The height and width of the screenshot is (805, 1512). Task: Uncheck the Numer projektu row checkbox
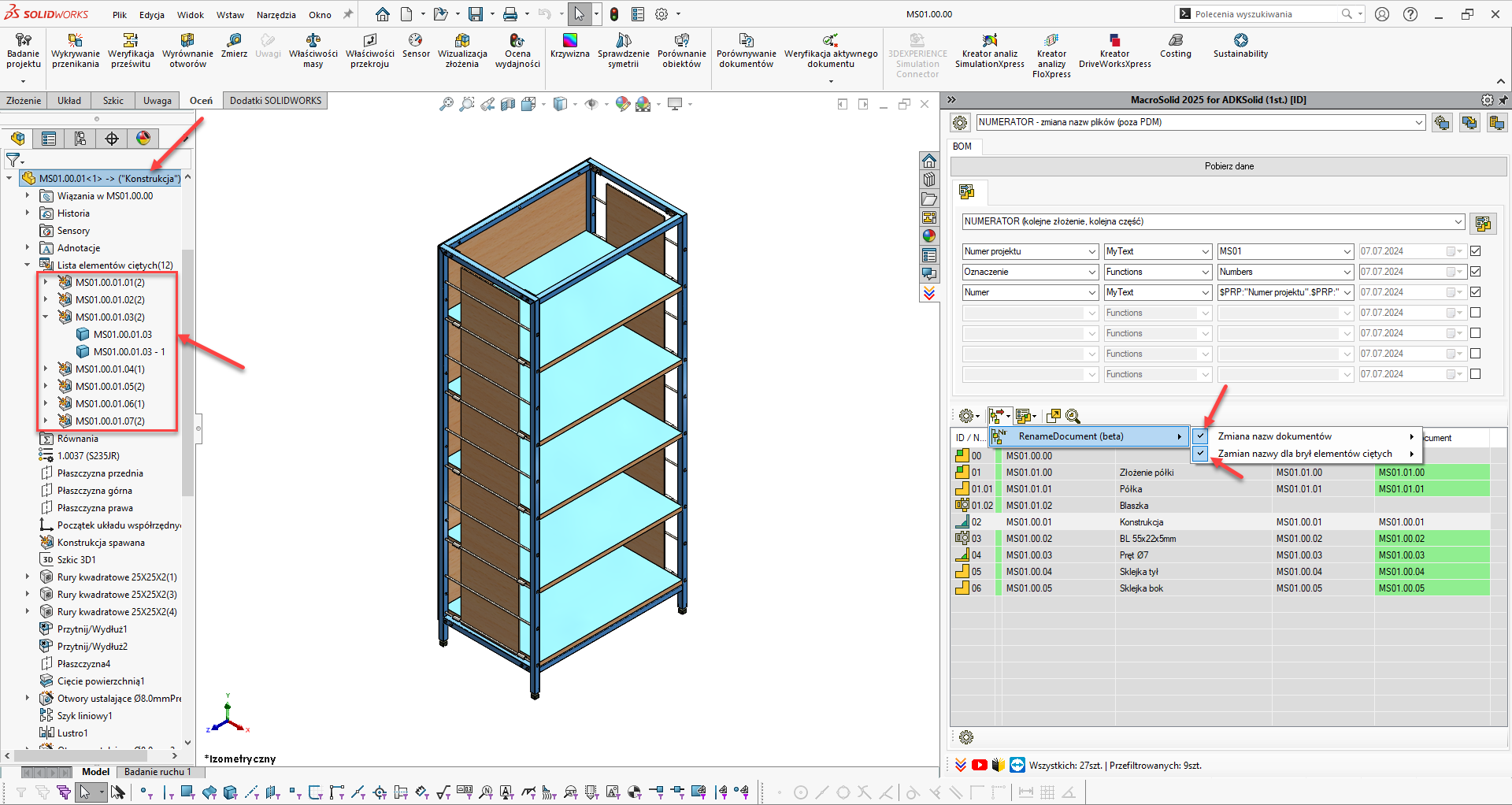coord(1475,251)
